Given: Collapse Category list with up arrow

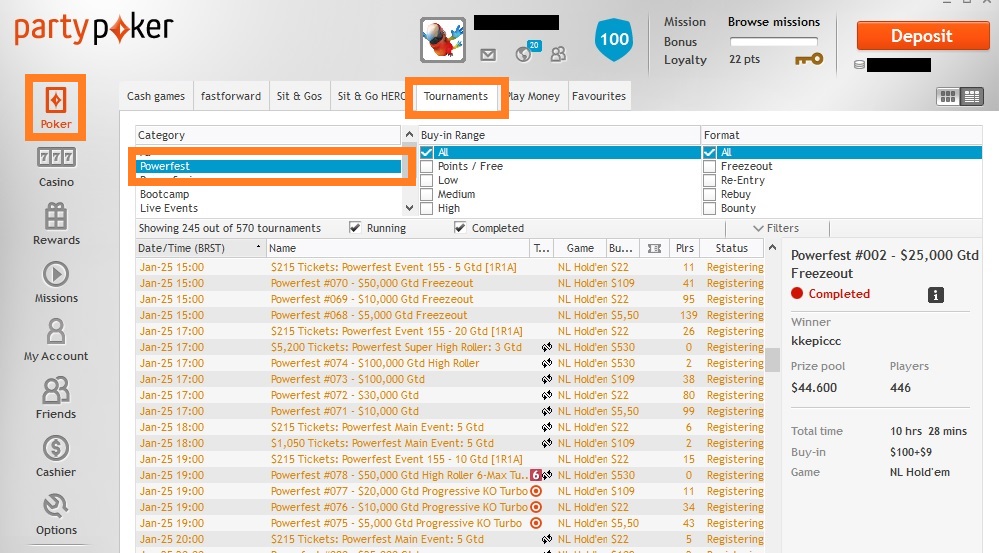Looking at the screenshot, I should (x=409, y=134).
